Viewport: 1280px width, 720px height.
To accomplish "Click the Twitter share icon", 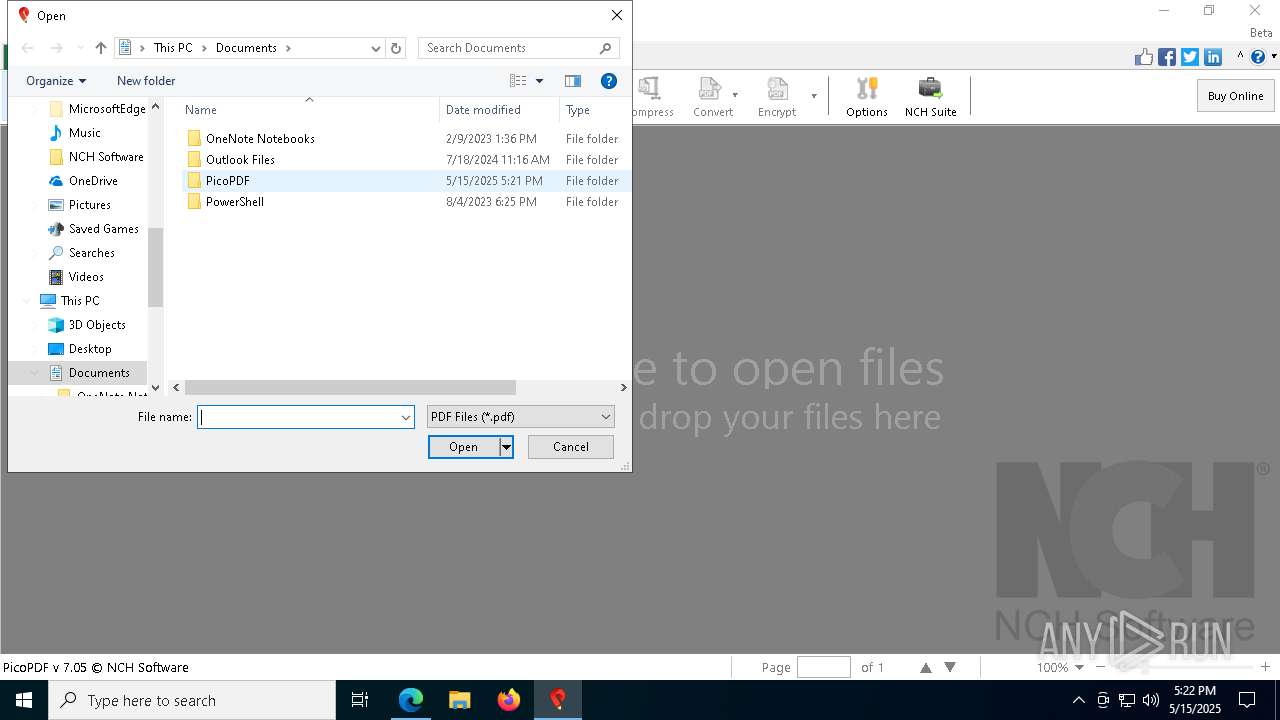I will (1190, 57).
